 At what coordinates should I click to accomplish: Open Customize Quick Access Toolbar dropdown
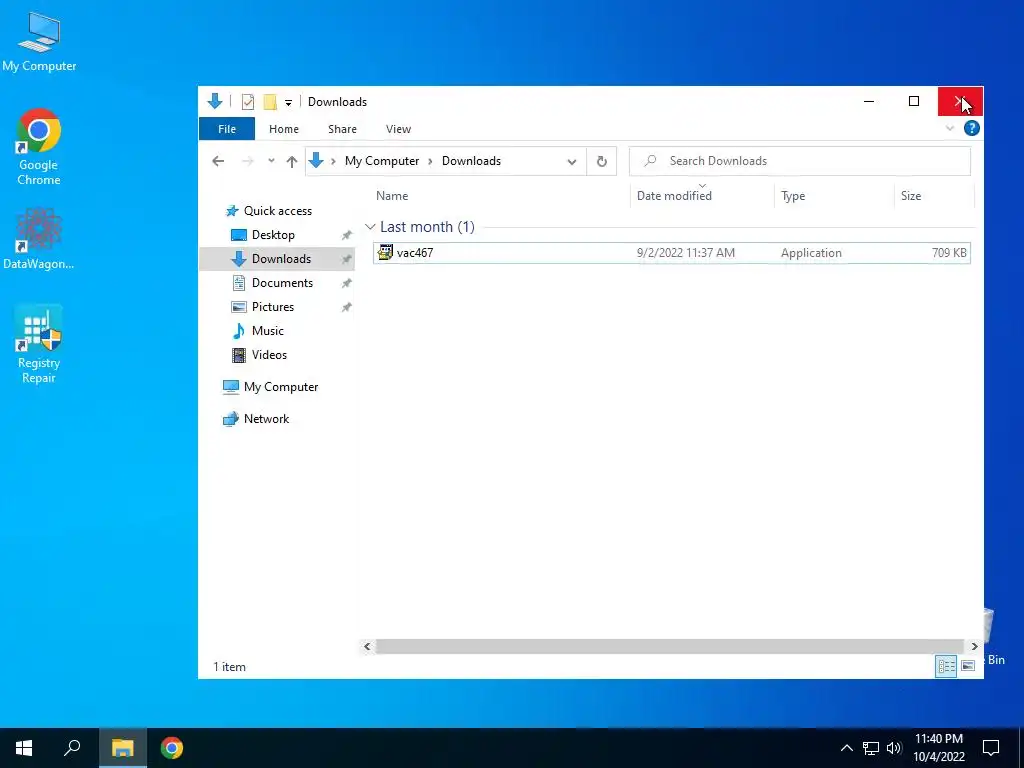click(288, 103)
